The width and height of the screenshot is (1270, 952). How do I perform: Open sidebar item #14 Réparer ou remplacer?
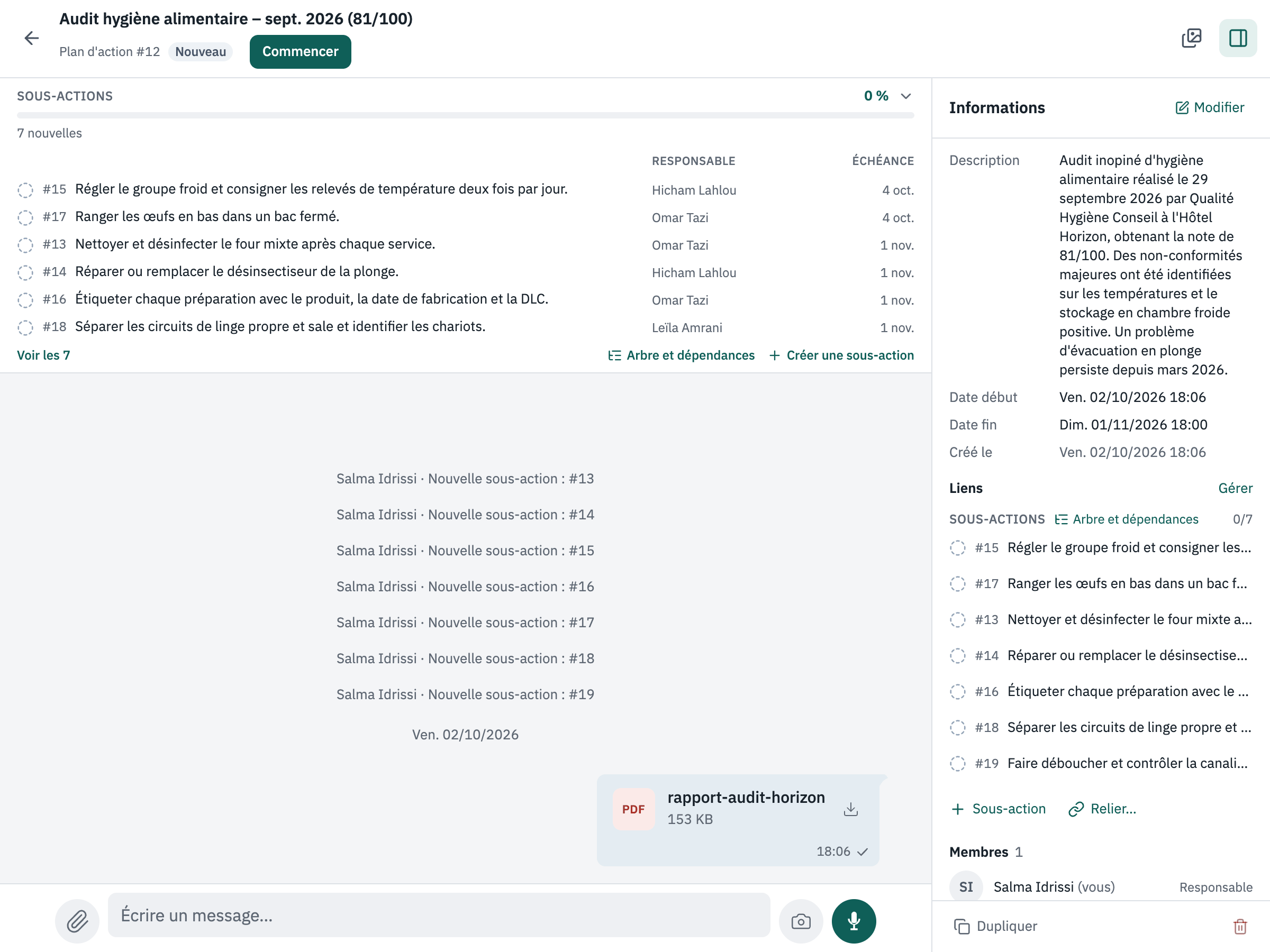(x=1101, y=655)
